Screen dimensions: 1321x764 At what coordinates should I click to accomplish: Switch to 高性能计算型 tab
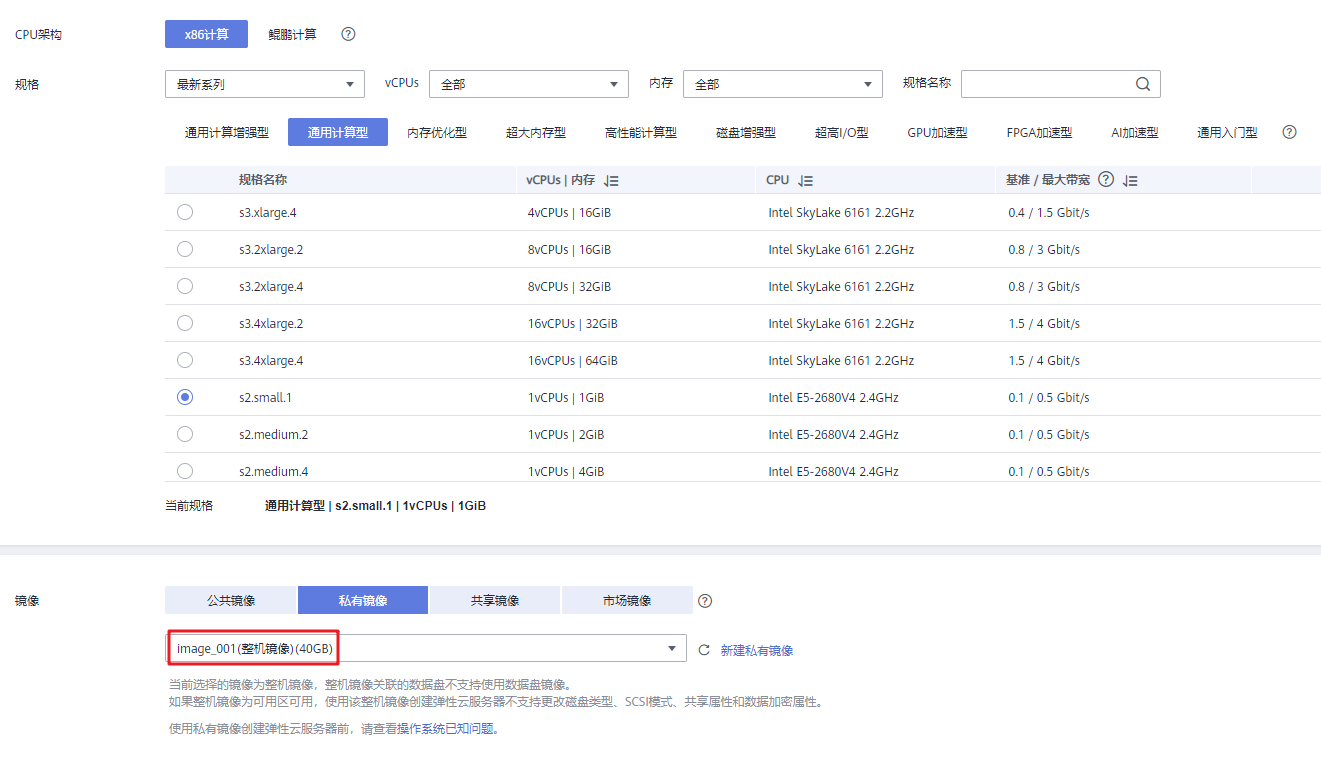pyautogui.click(x=641, y=132)
